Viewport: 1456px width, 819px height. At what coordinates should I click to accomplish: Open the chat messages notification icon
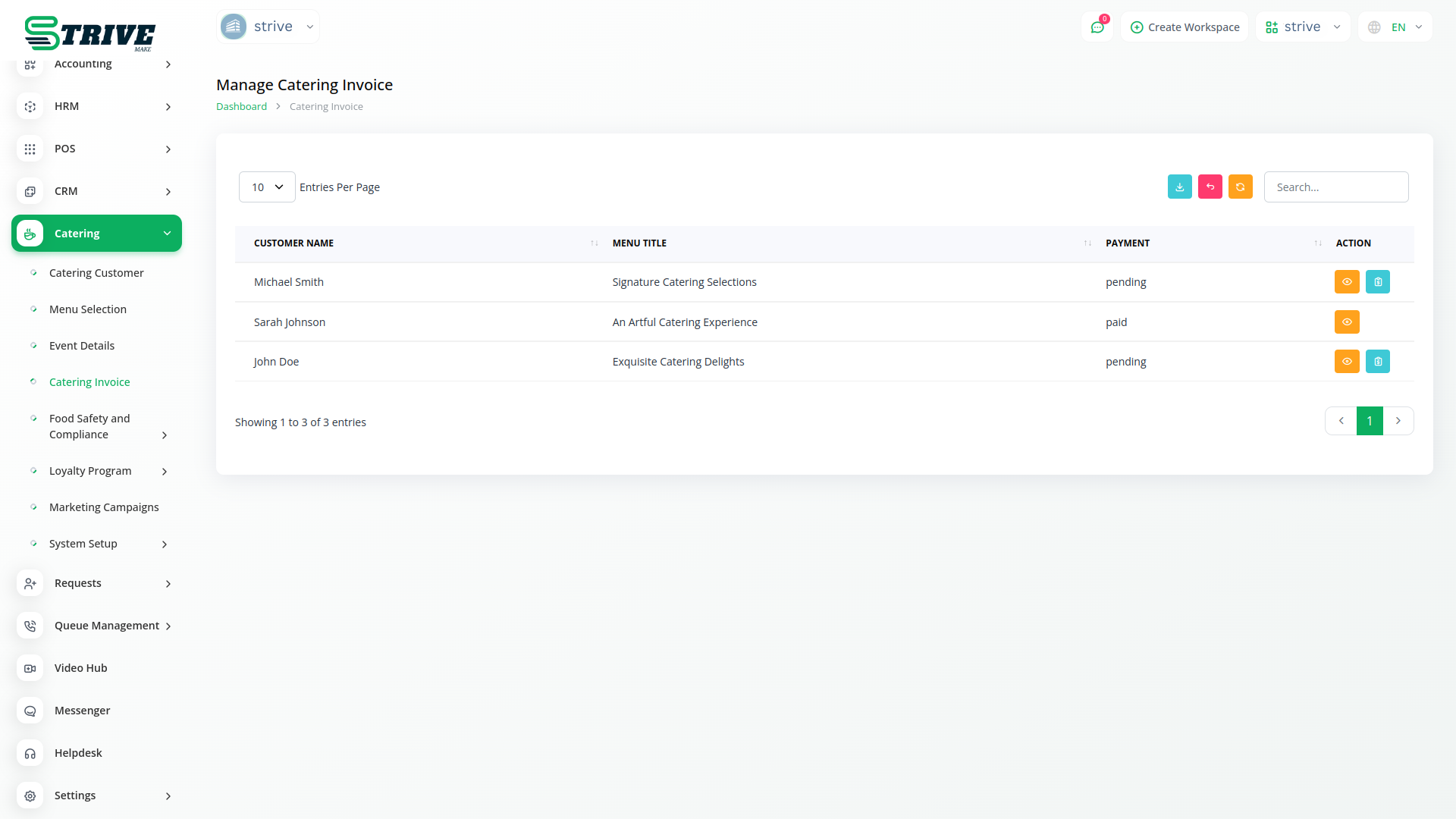pyautogui.click(x=1097, y=27)
